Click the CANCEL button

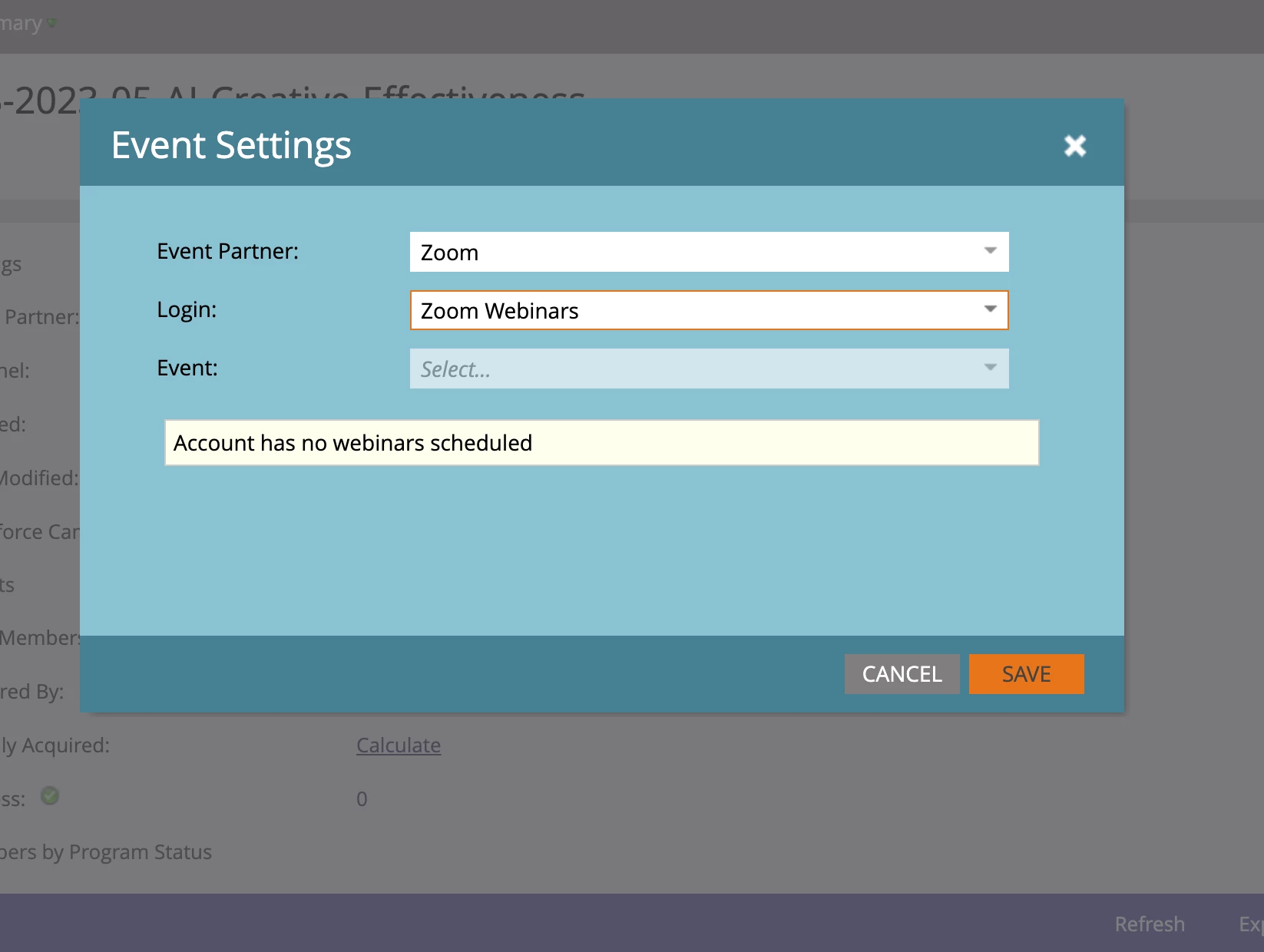902,674
